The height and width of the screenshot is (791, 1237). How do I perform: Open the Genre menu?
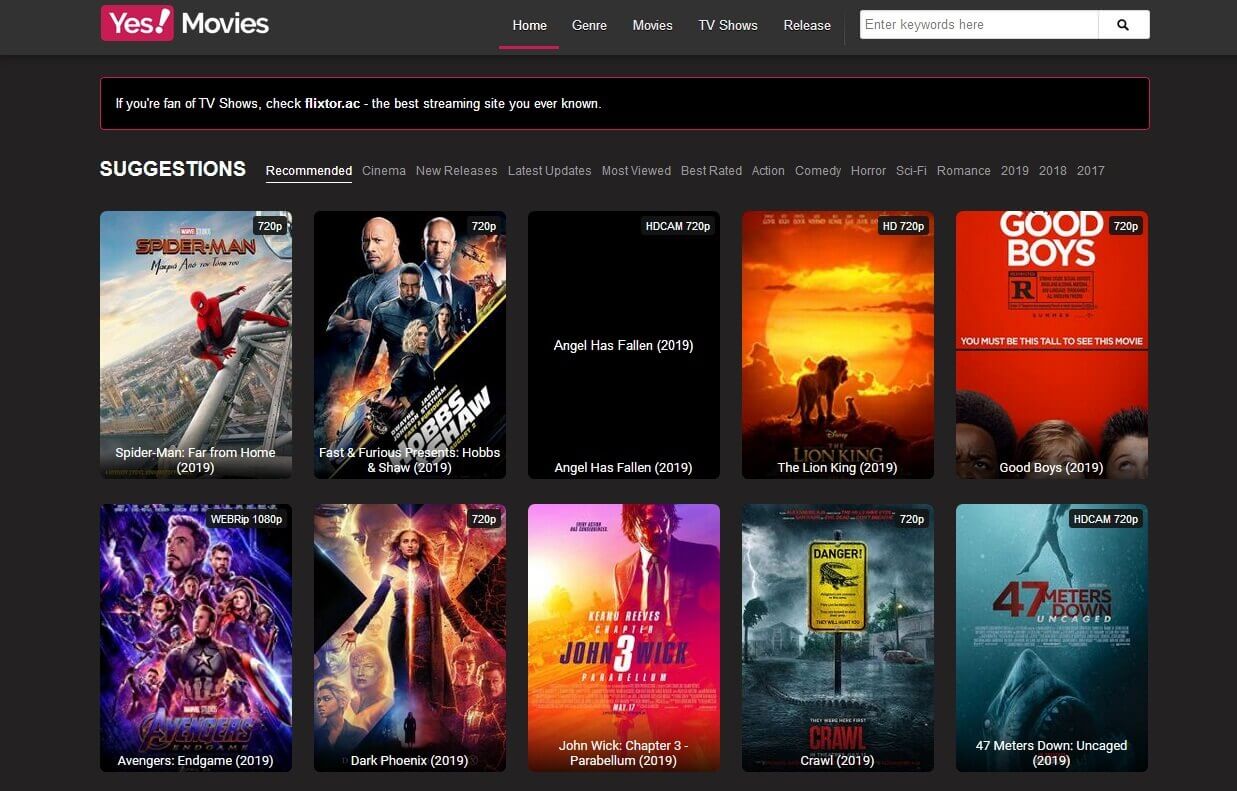pyautogui.click(x=589, y=25)
